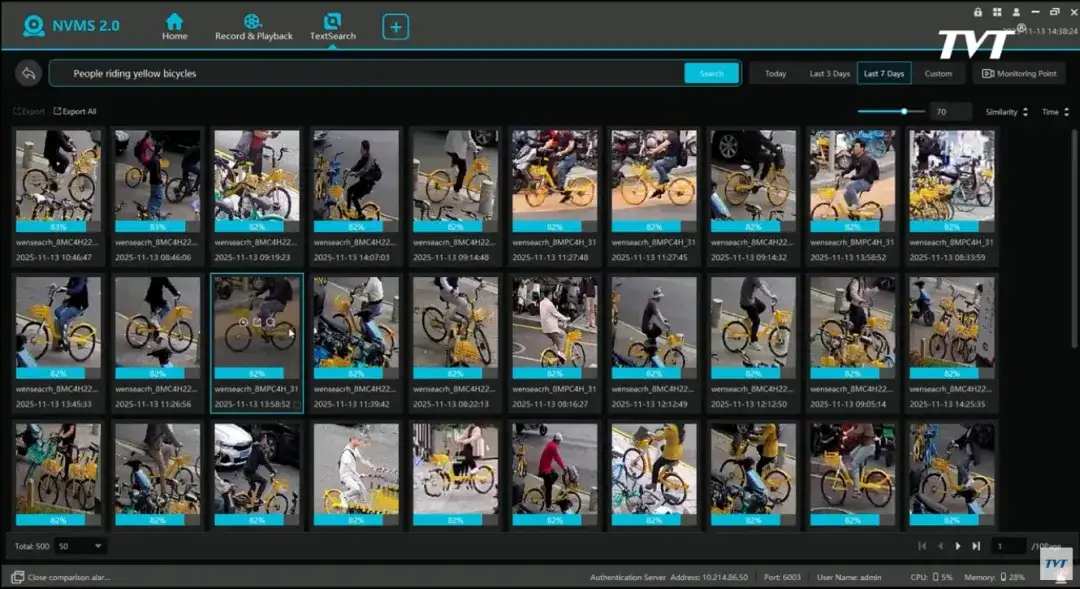Open Record & Playback
1080x589 pixels.
253,26
